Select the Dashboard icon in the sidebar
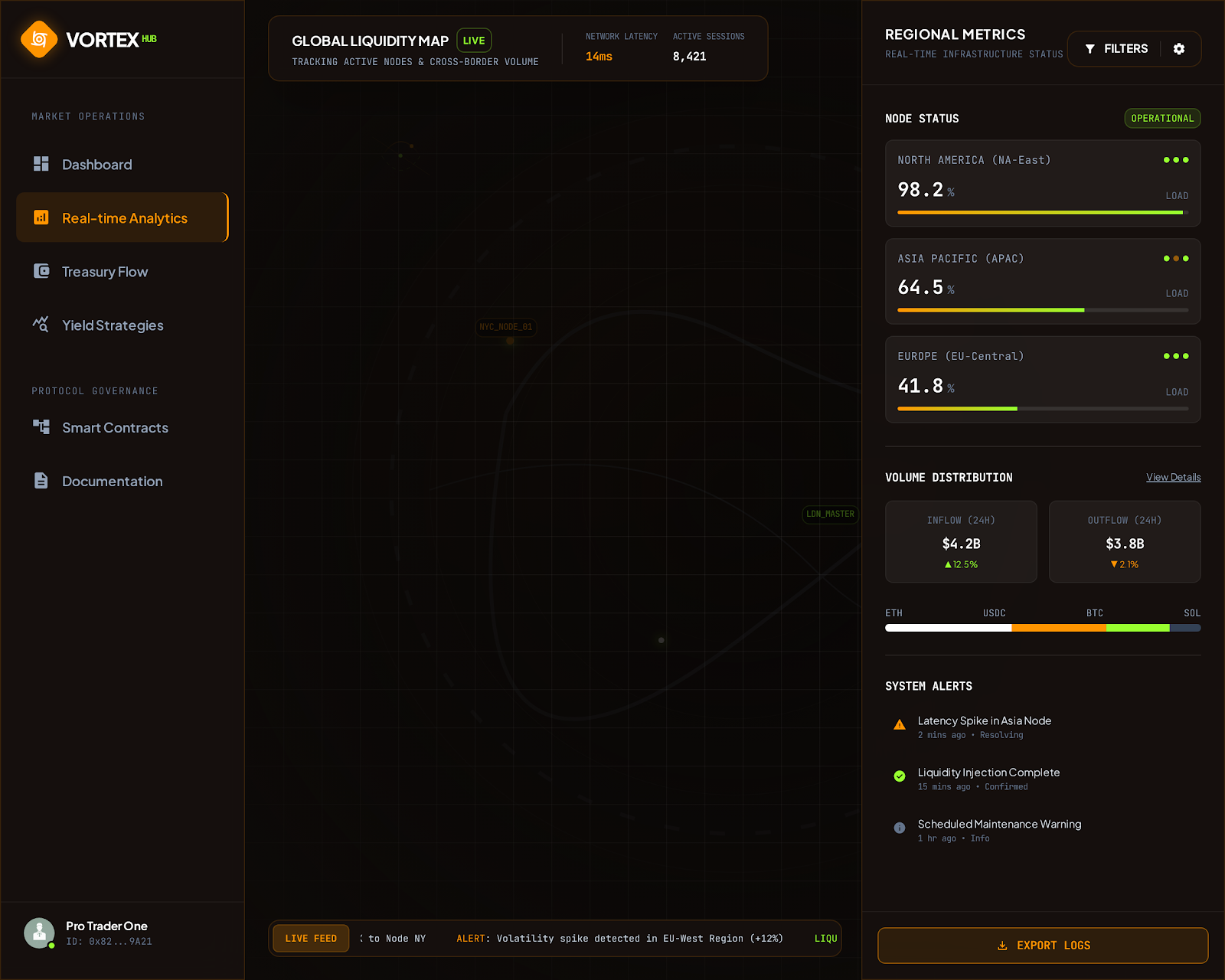The image size is (1225, 980). click(x=41, y=163)
